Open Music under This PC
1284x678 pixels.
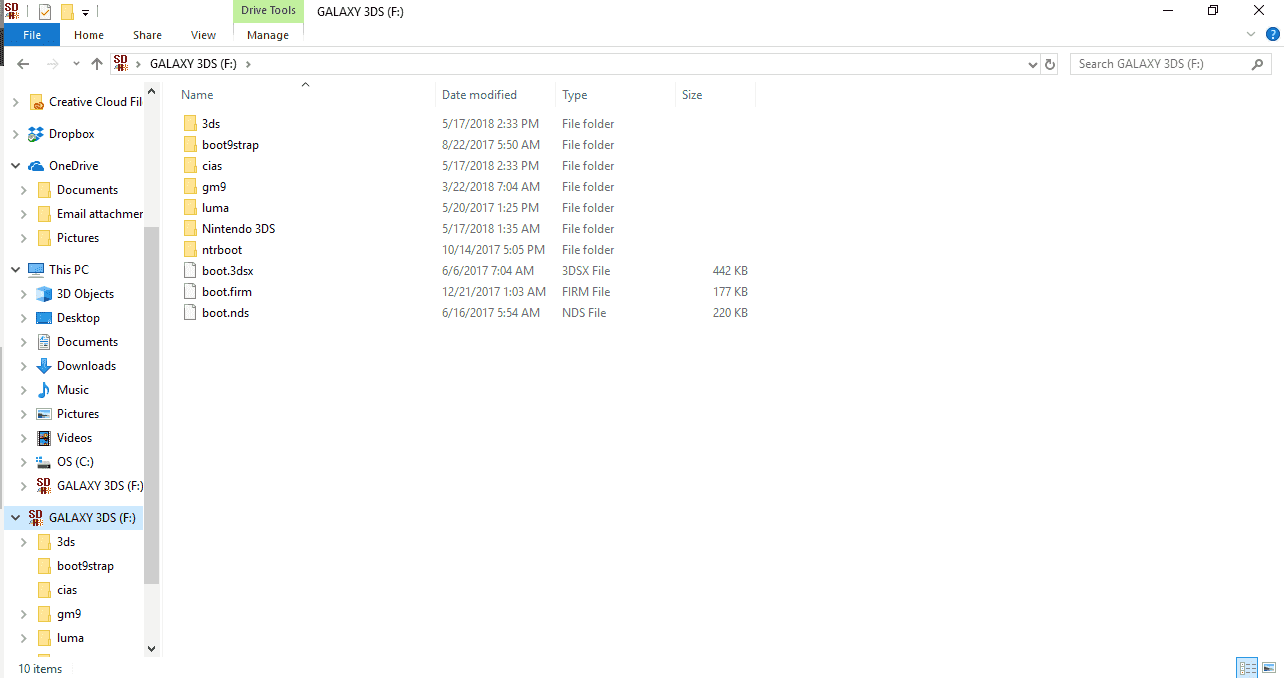coord(73,390)
